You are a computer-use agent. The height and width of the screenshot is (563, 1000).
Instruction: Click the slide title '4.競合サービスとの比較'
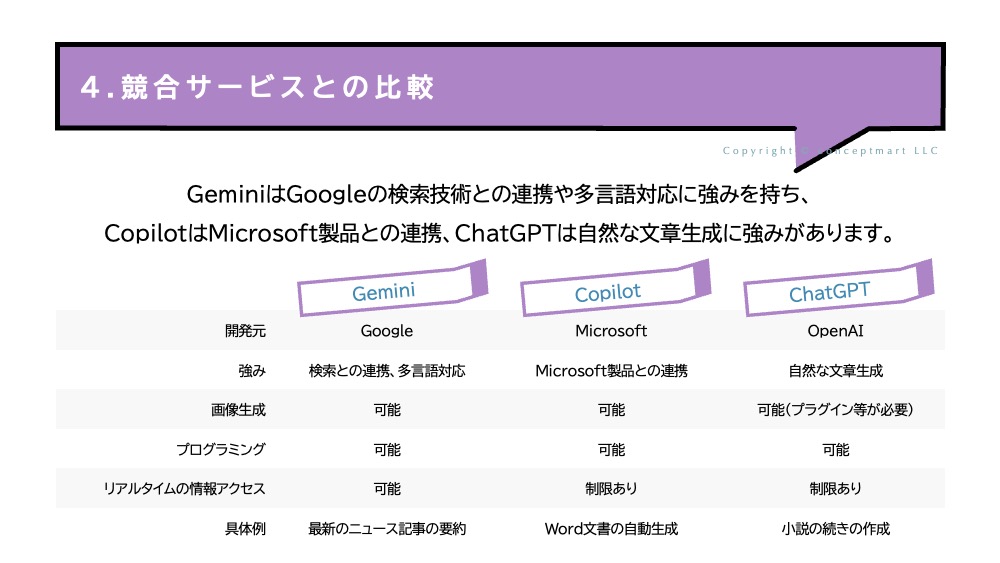(x=257, y=87)
